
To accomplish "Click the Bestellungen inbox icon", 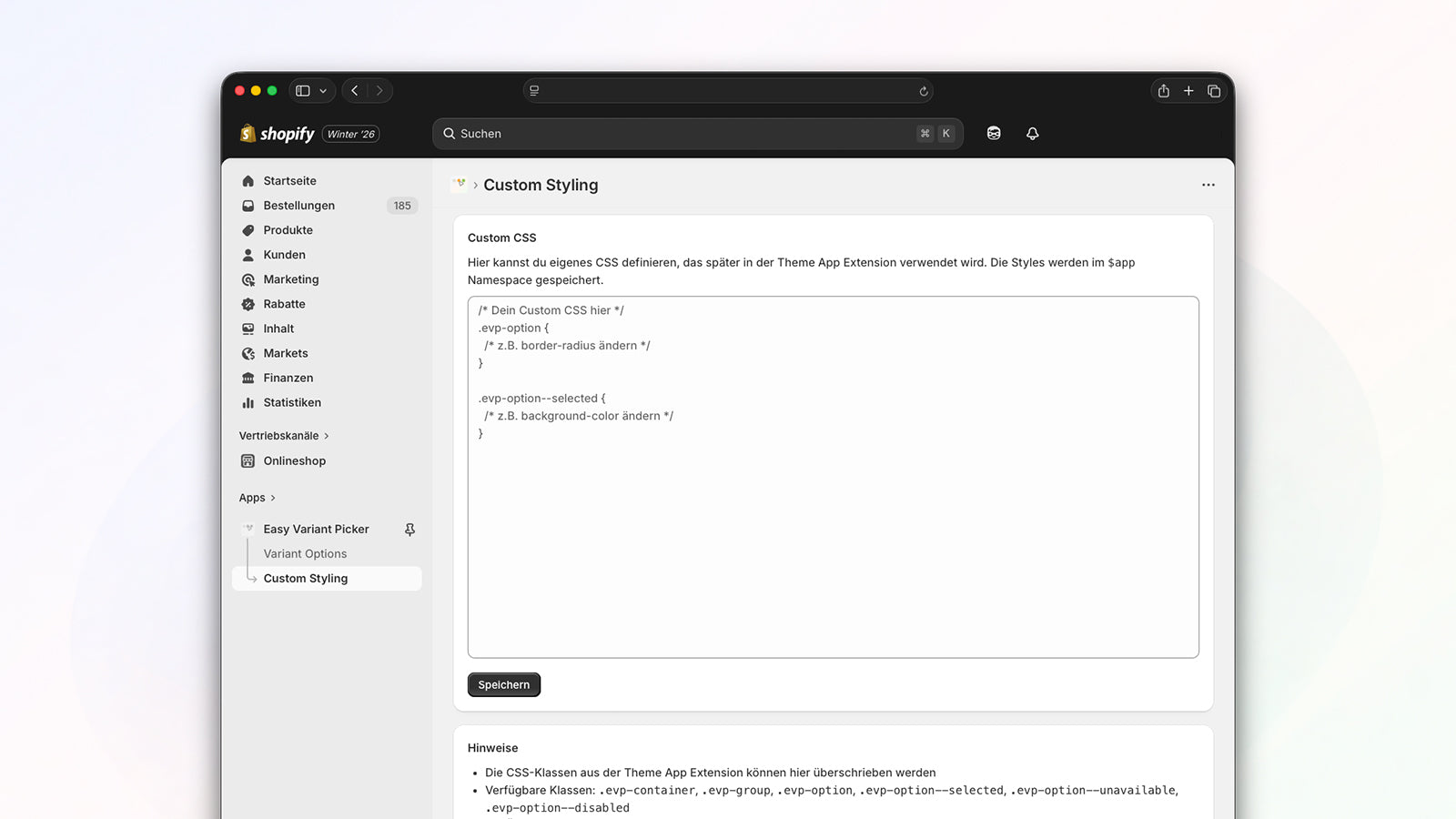I will (248, 206).
